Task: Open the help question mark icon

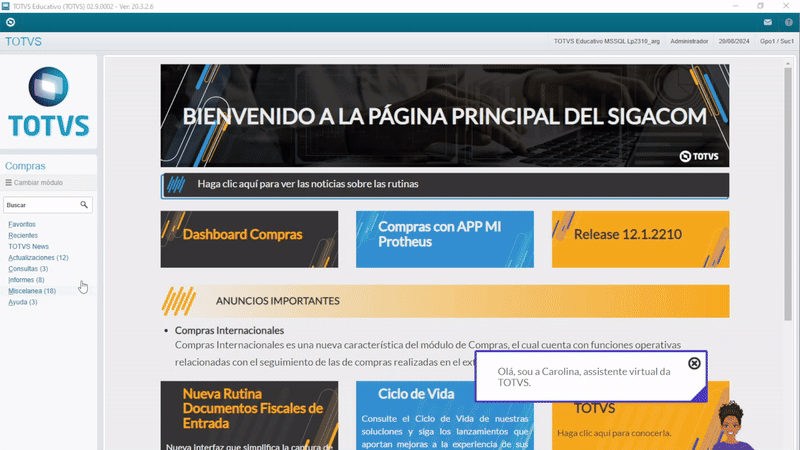Action: pos(789,22)
